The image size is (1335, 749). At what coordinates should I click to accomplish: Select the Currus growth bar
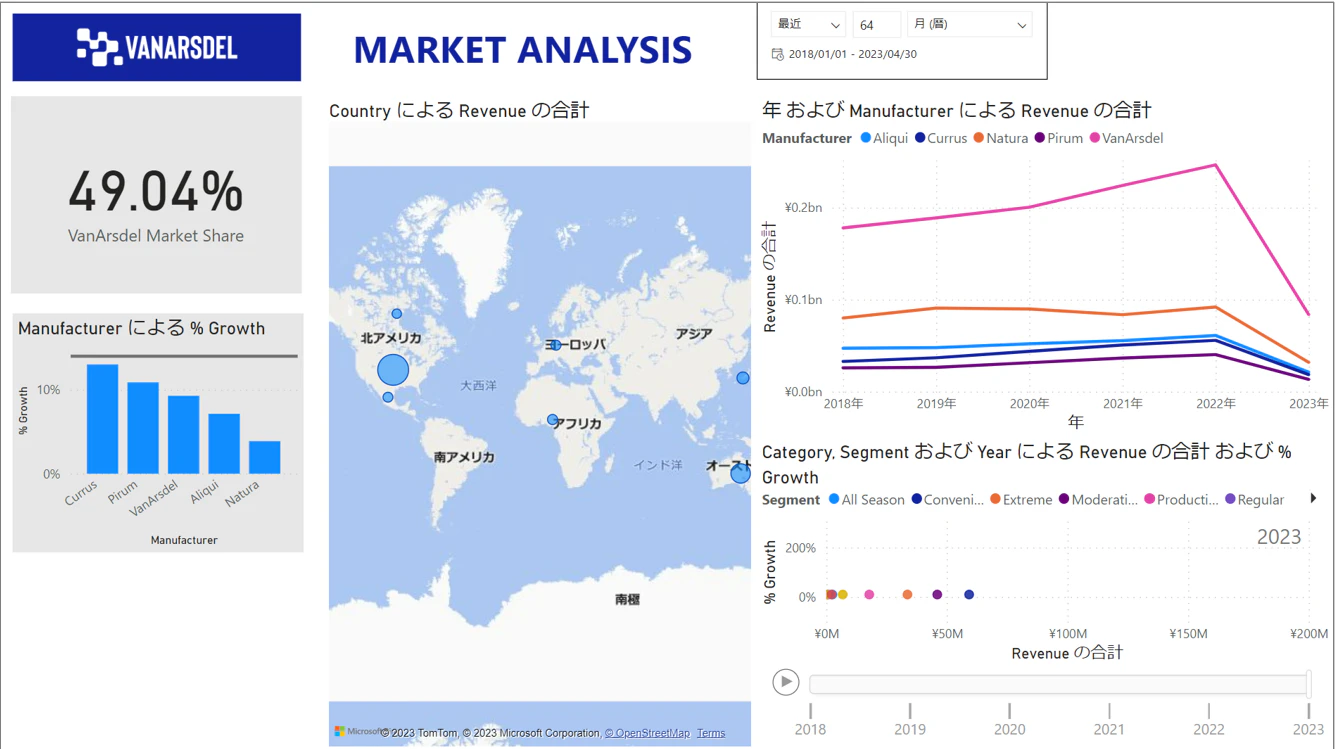click(x=103, y=419)
